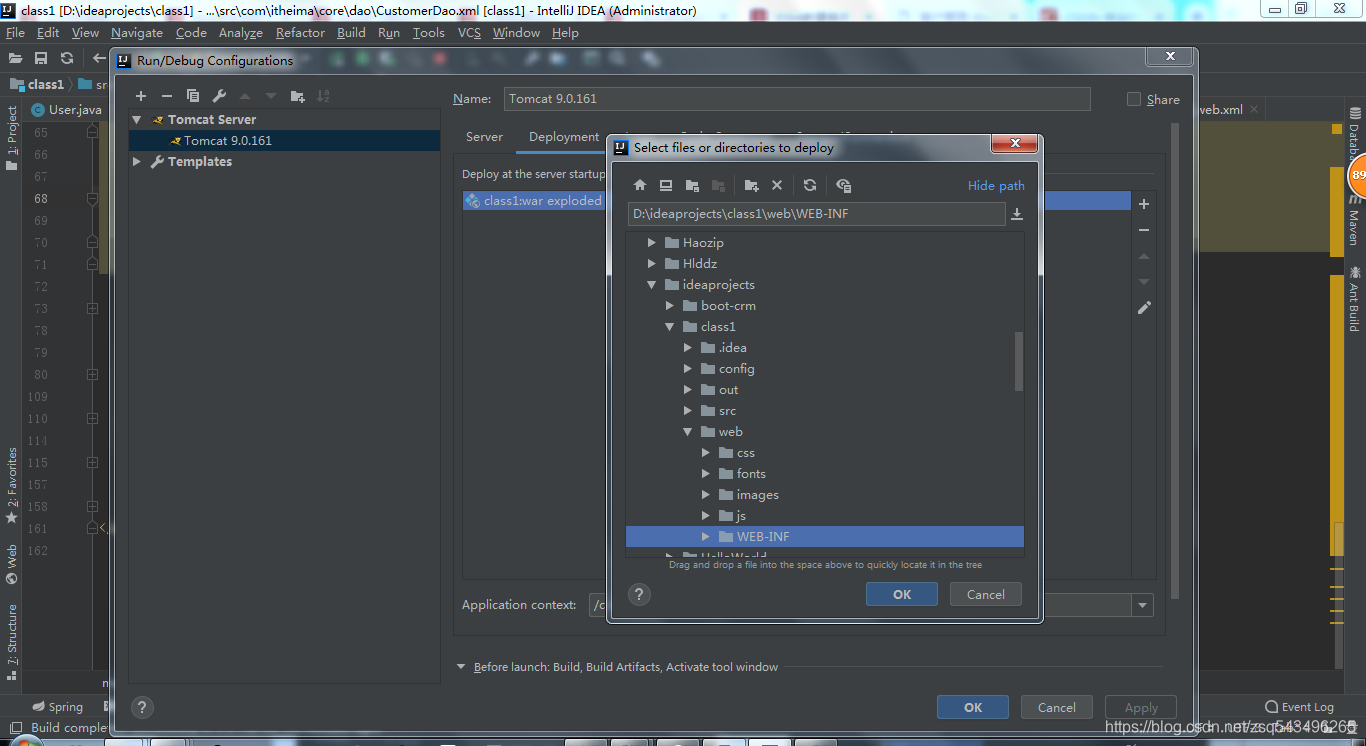The height and width of the screenshot is (746, 1366).
Task: Click Hide path link
Action: (996, 185)
